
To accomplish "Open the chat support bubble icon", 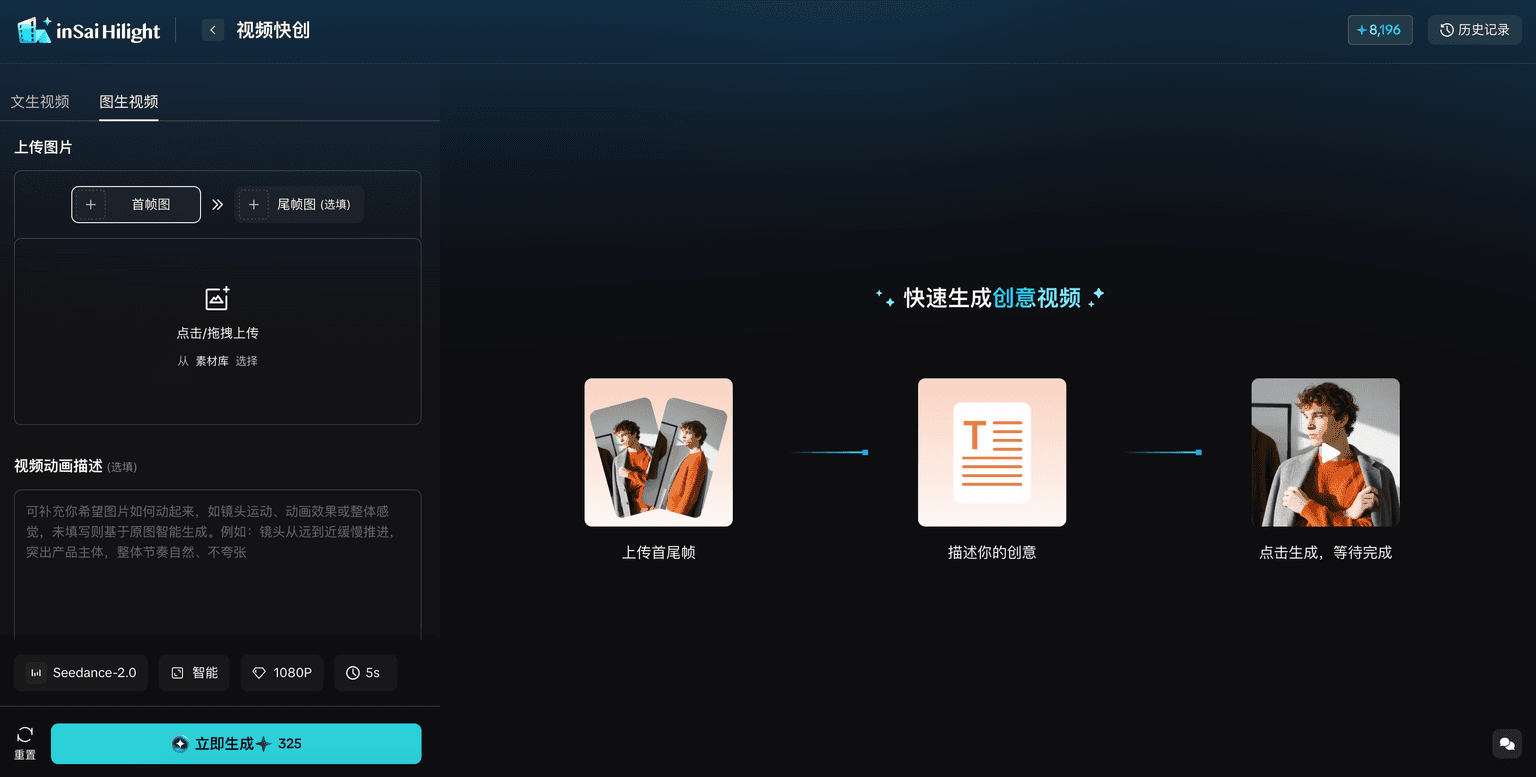I will 1507,744.
